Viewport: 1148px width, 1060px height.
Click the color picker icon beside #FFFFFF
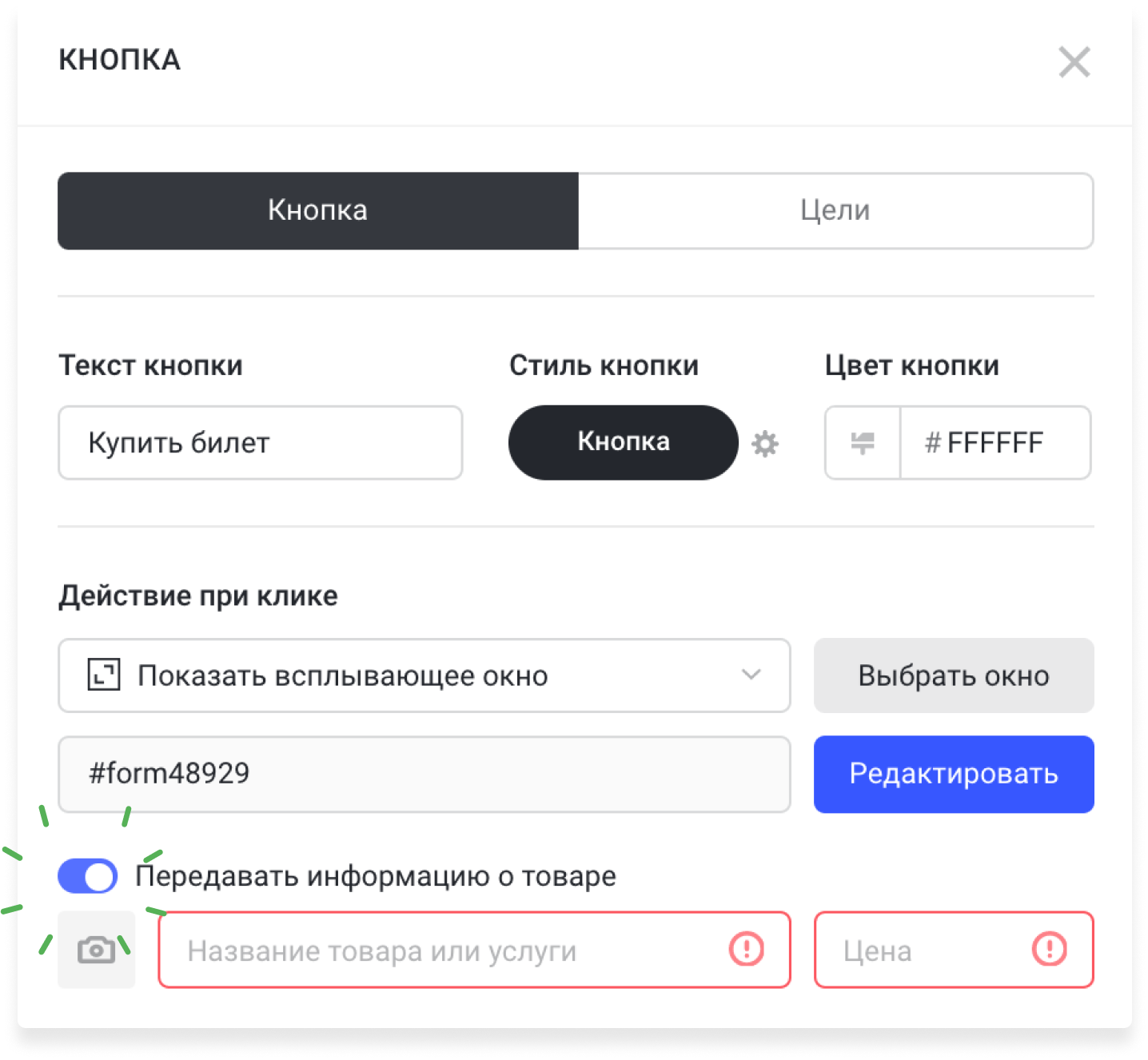863,443
